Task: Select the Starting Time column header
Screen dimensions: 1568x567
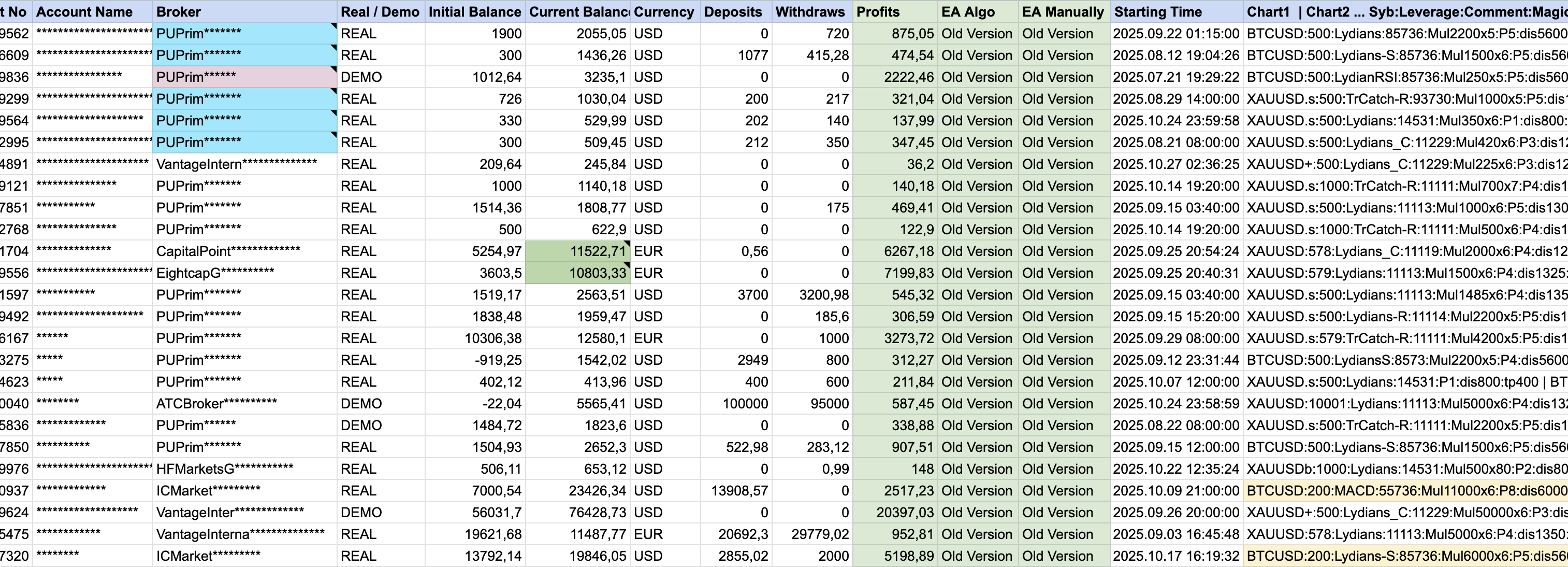Action: (1176, 11)
